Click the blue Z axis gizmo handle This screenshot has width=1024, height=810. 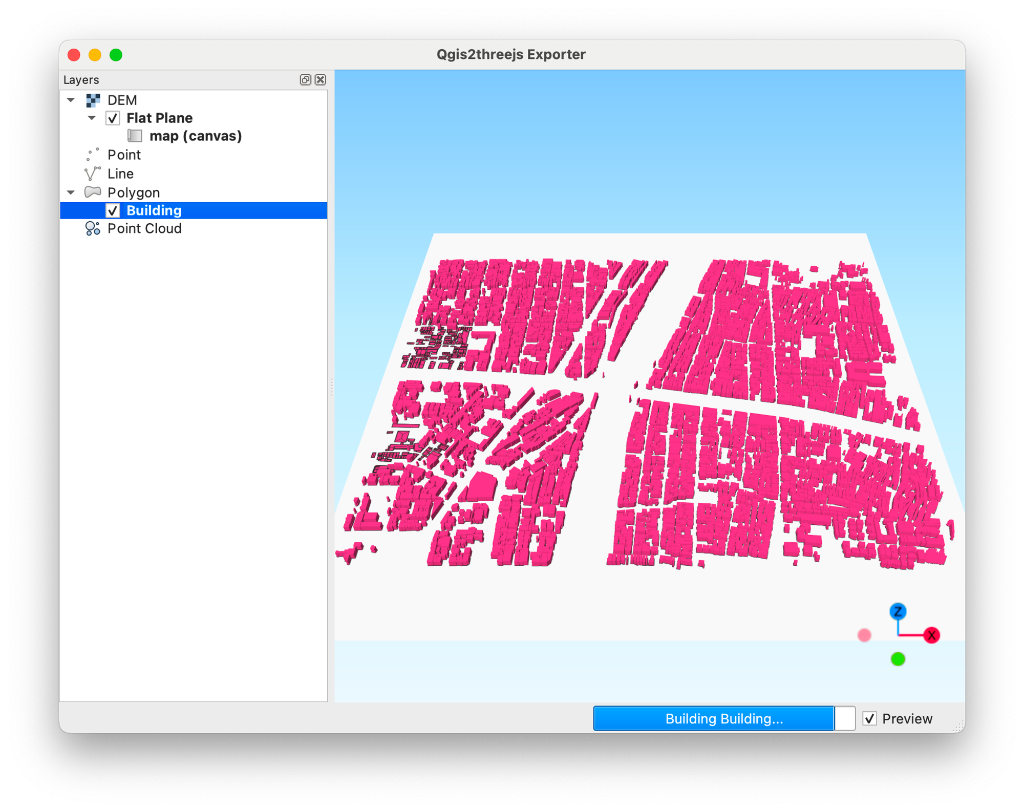point(898,611)
